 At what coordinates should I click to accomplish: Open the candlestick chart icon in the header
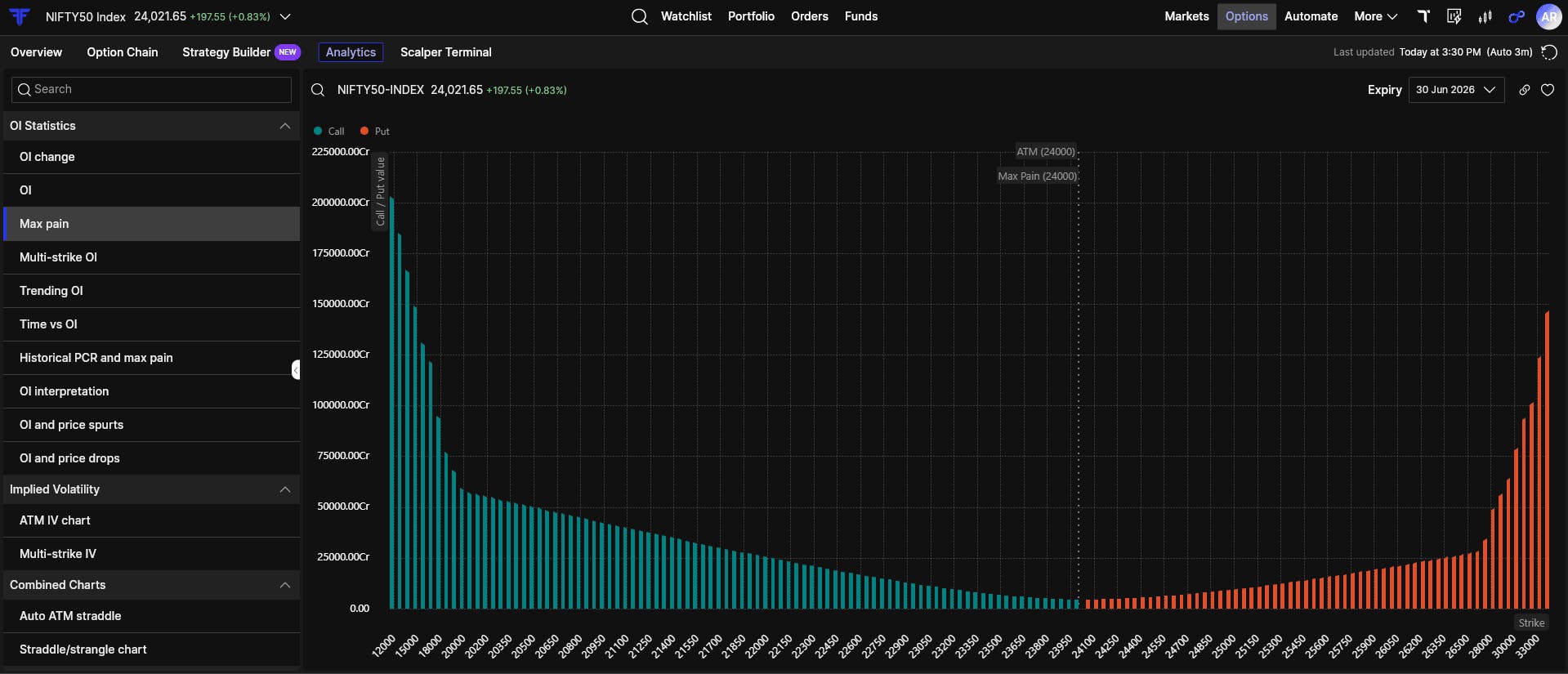coord(1485,16)
